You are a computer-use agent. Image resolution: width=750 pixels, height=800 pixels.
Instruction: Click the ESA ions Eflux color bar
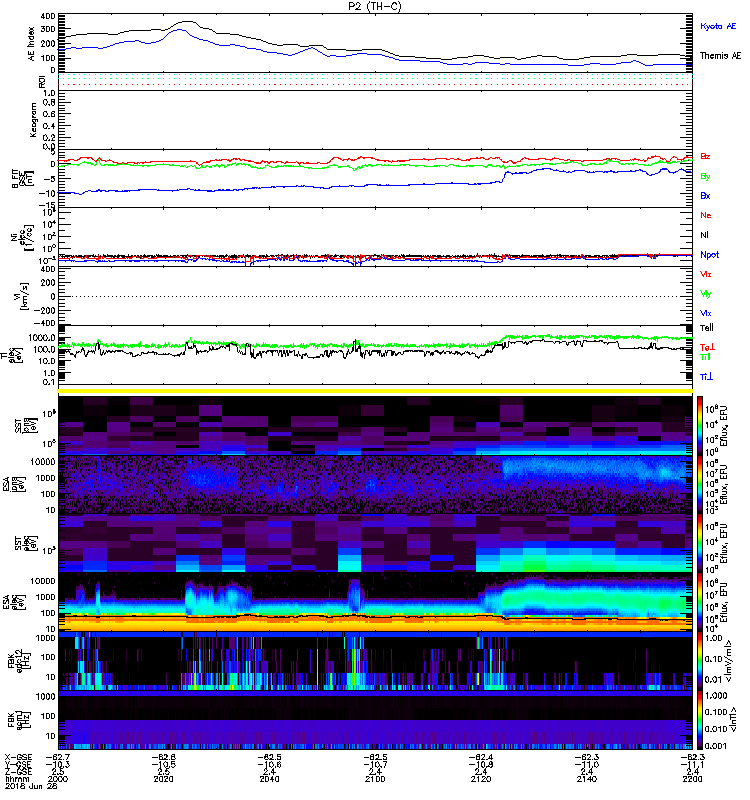(700, 484)
